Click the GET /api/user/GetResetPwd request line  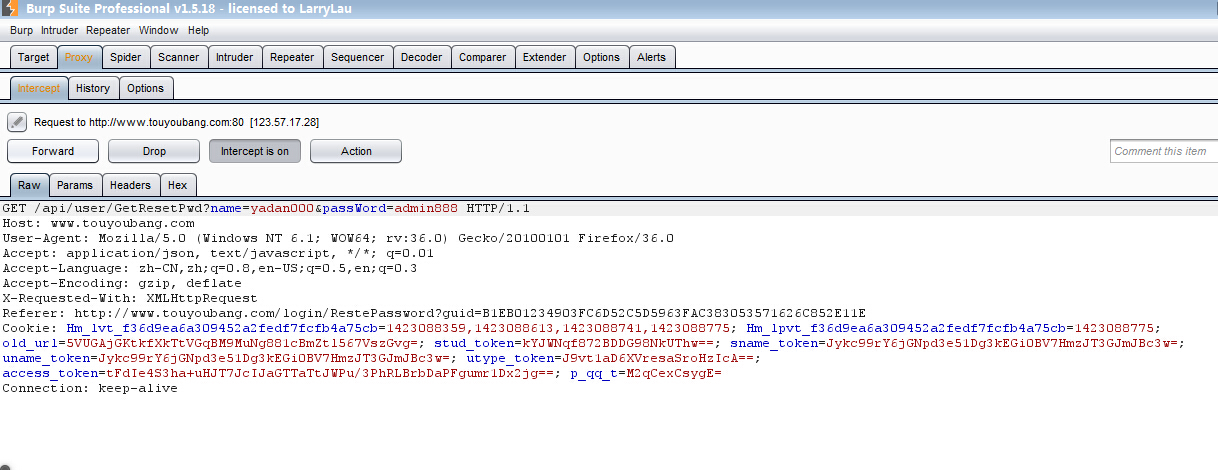[x=266, y=208]
